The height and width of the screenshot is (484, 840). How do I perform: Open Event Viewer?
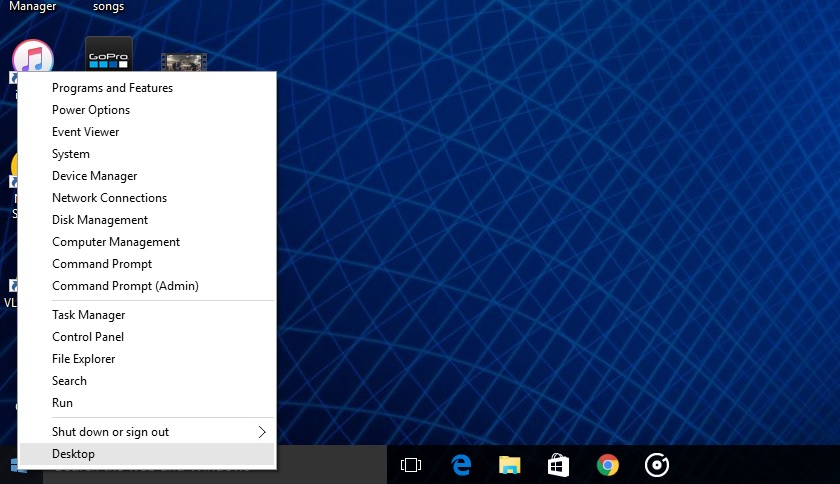(x=147, y=132)
